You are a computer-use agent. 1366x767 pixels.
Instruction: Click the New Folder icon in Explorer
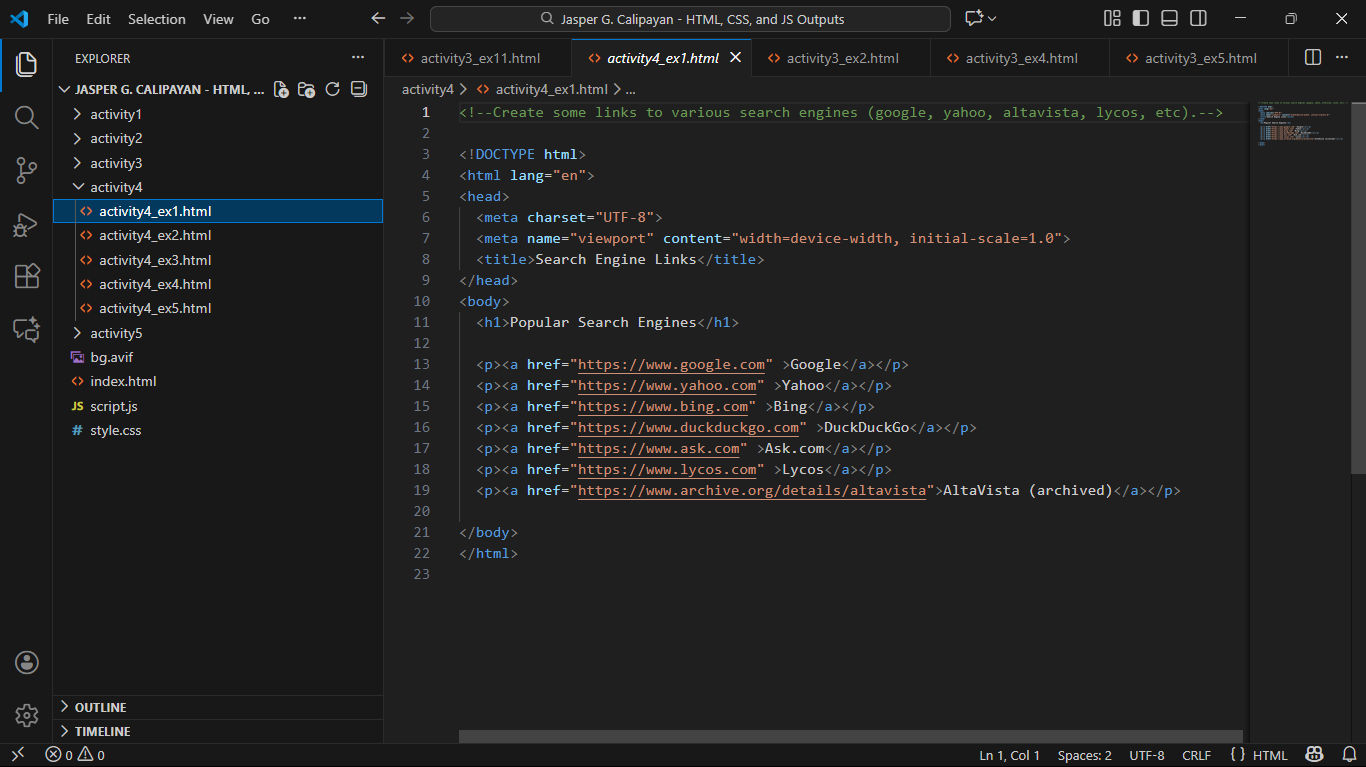click(307, 89)
